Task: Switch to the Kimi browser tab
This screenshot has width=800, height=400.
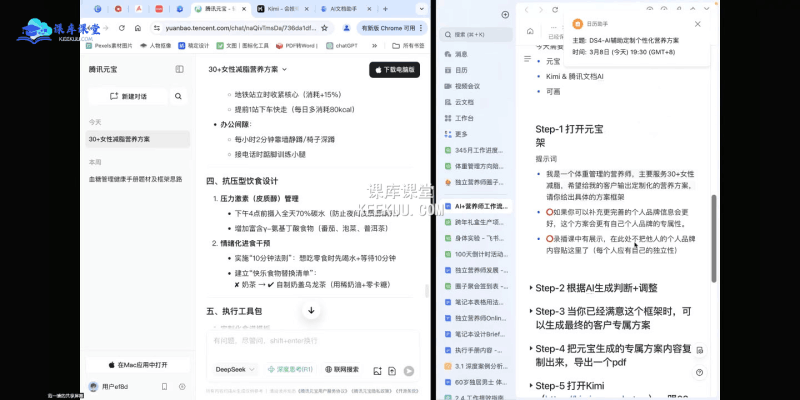Action: tap(284, 9)
